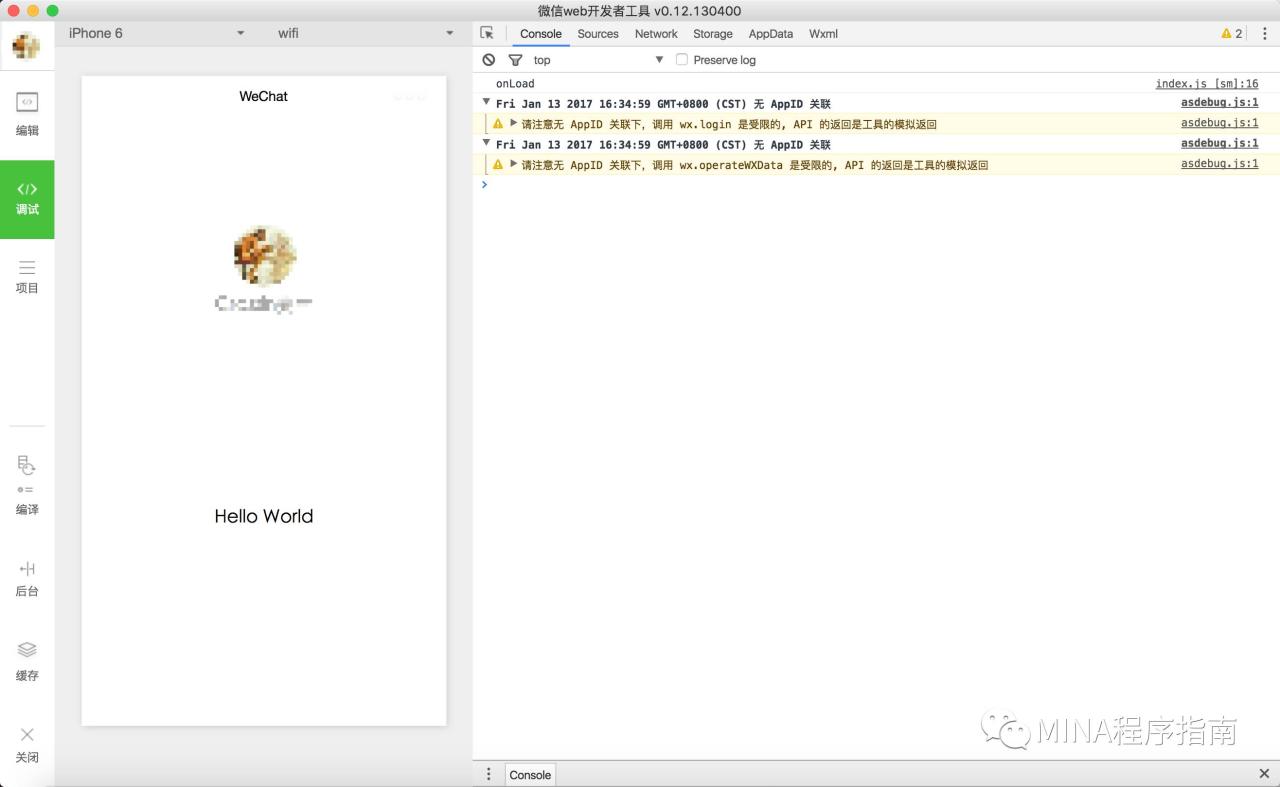
Task: Click the user avatar in simulator preview
Action: (264, 256)
